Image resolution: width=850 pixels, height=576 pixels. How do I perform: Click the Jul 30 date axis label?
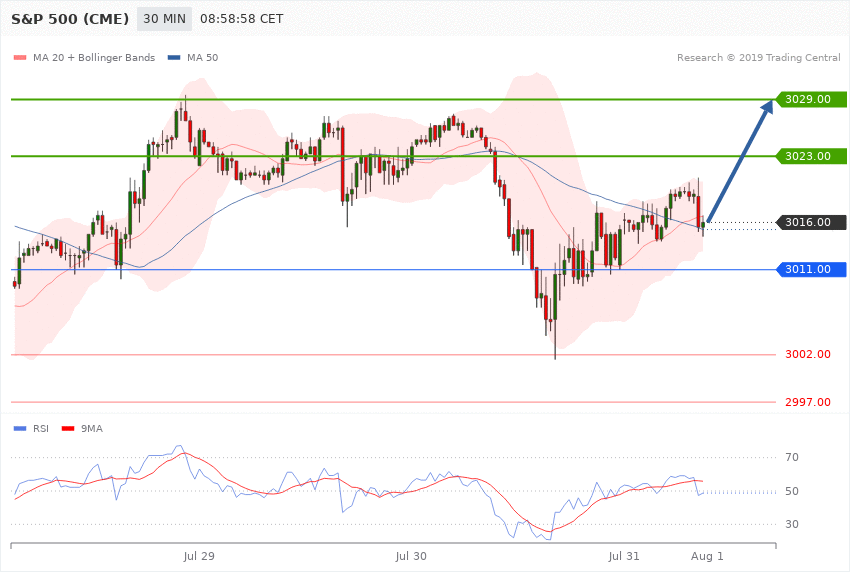411,556
